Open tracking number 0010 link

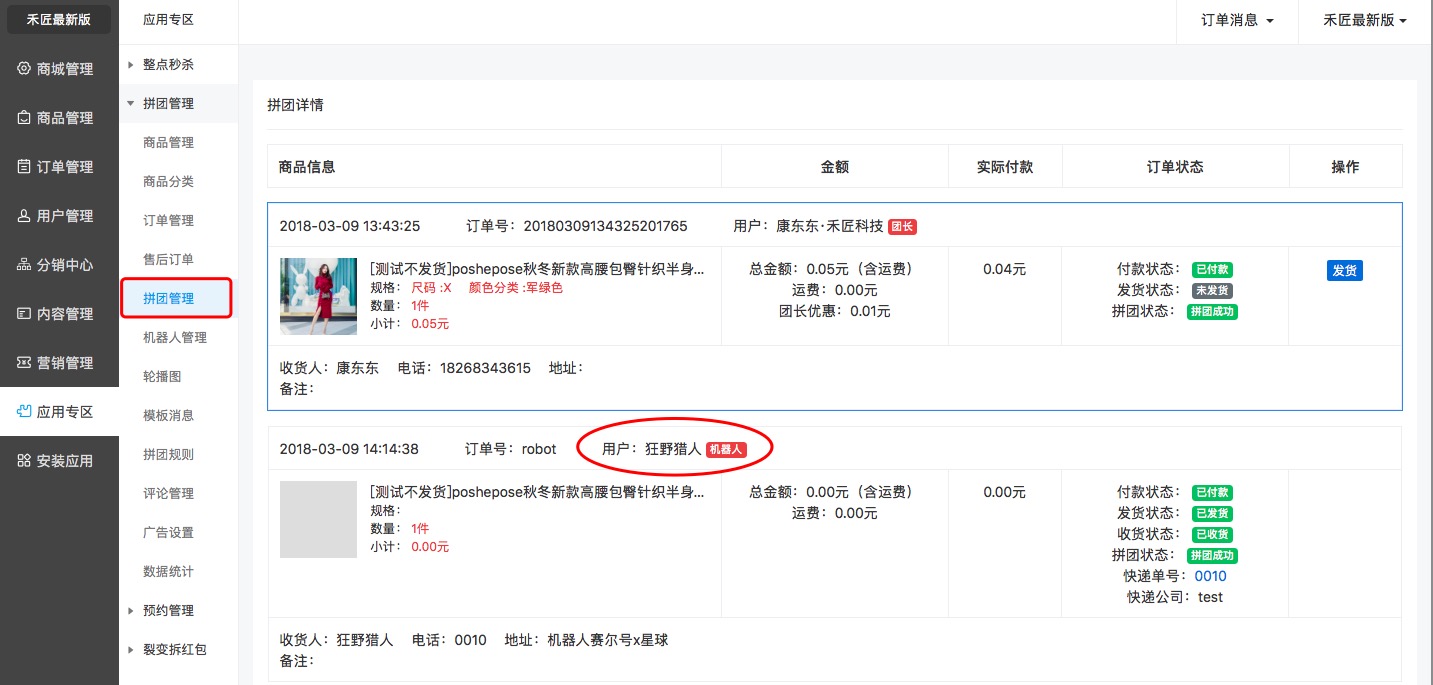click(x=1210, y=576)
